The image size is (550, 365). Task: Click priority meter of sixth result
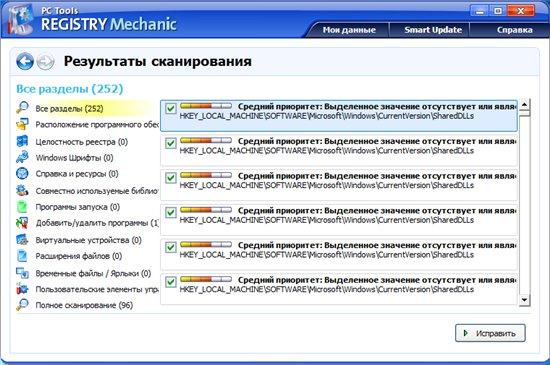206,279
